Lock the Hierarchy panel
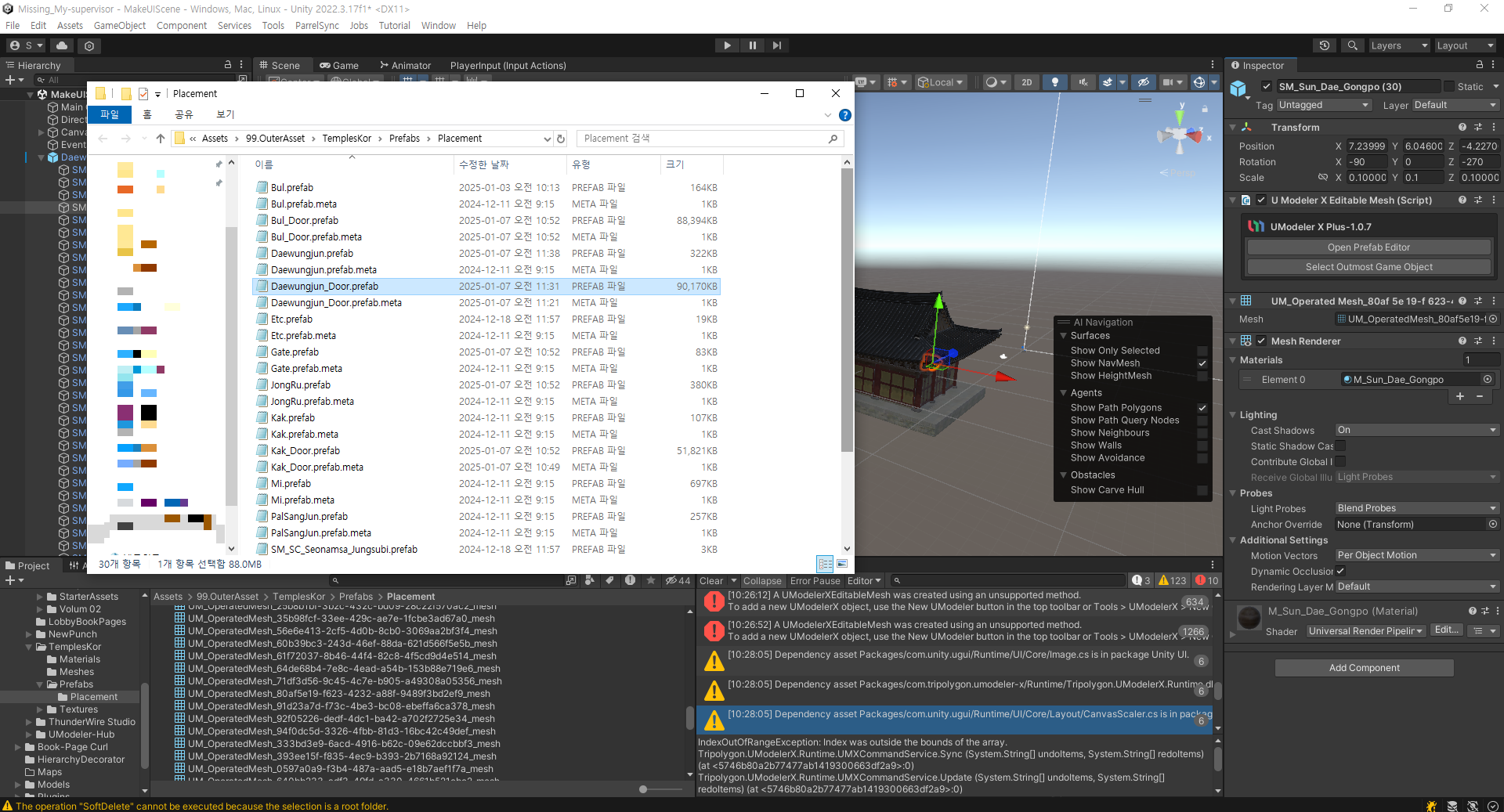 [x=228, y=65]
